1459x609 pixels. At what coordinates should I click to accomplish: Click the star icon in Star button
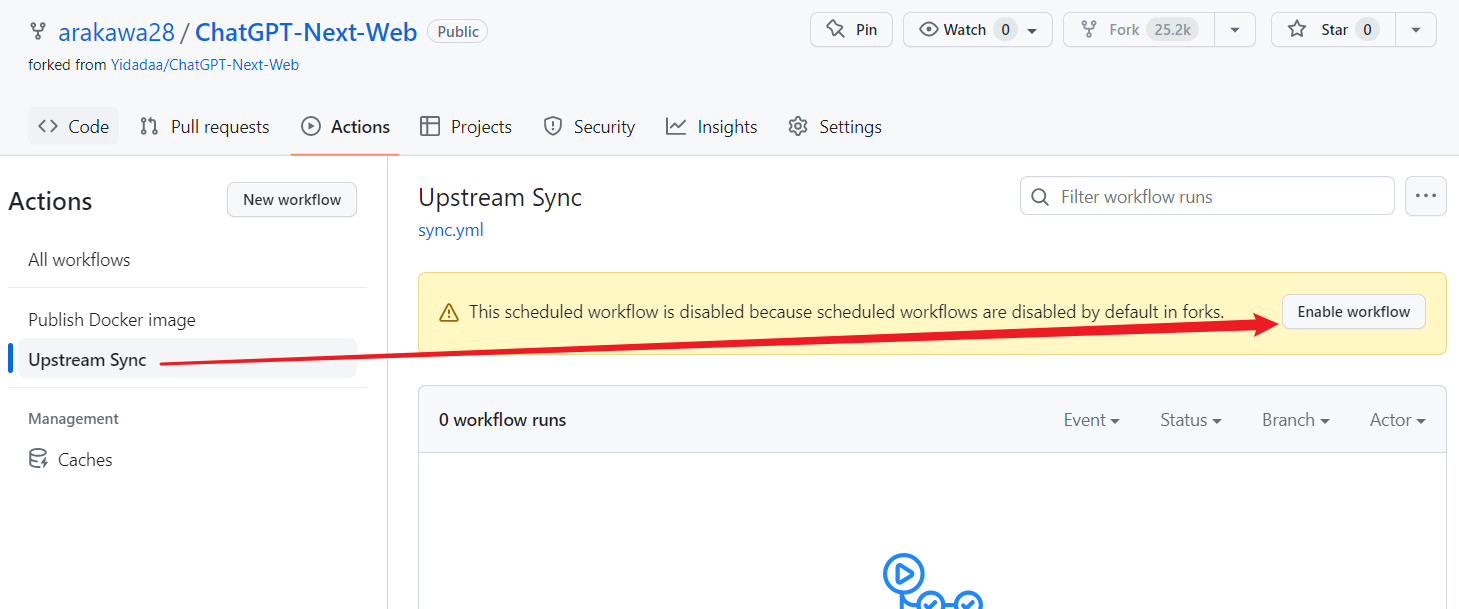click(x=1297, y=30)
